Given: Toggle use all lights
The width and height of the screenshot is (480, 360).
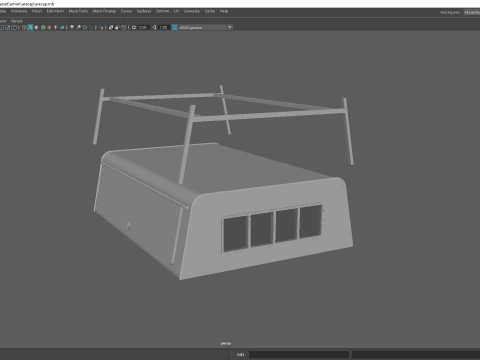Looking at the screenshot, I should tap(56, 27).
